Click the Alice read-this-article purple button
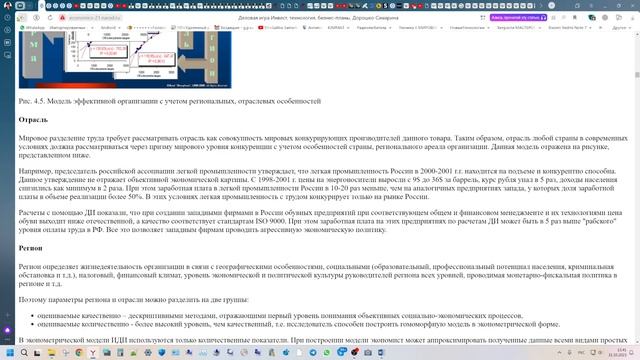The width and height of the screenshot is (640, 360). [x=518, y=18]
